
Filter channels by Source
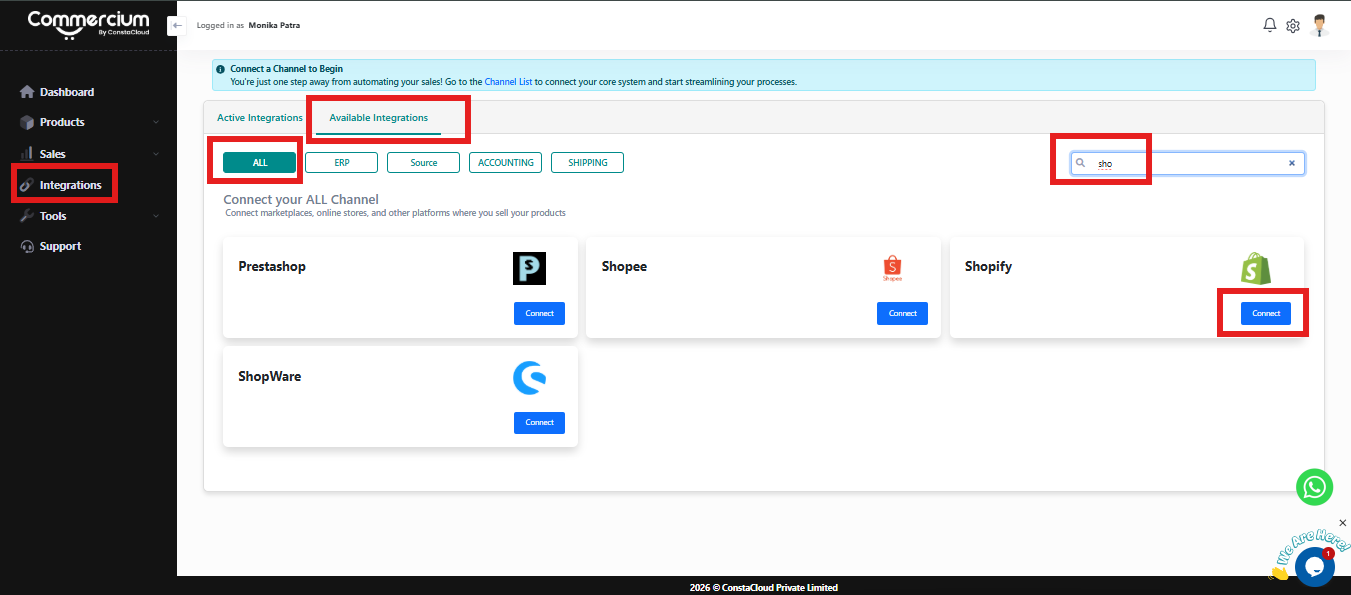coord(424,163)
